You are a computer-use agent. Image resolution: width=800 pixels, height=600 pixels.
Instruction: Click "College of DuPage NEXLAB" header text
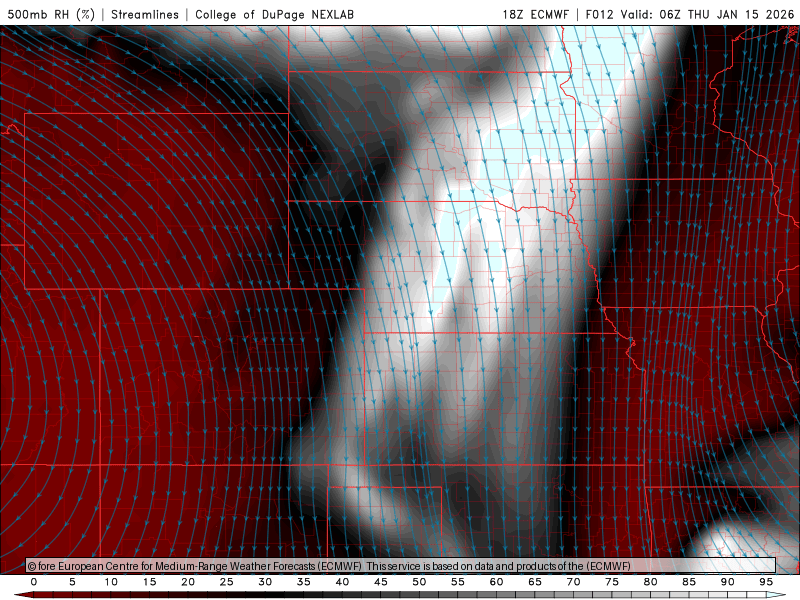pyautogui.click(x=274, y=14)
